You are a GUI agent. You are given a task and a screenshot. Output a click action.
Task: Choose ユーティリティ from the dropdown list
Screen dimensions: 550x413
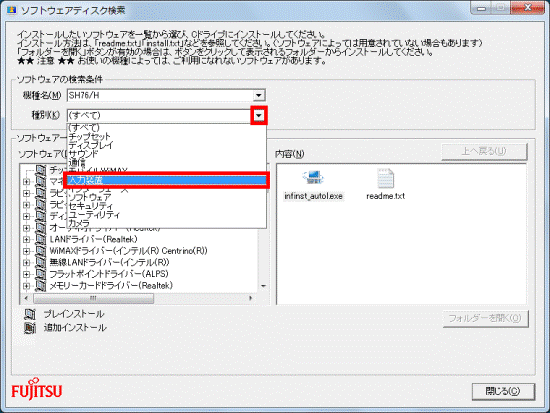pos(166,215)
